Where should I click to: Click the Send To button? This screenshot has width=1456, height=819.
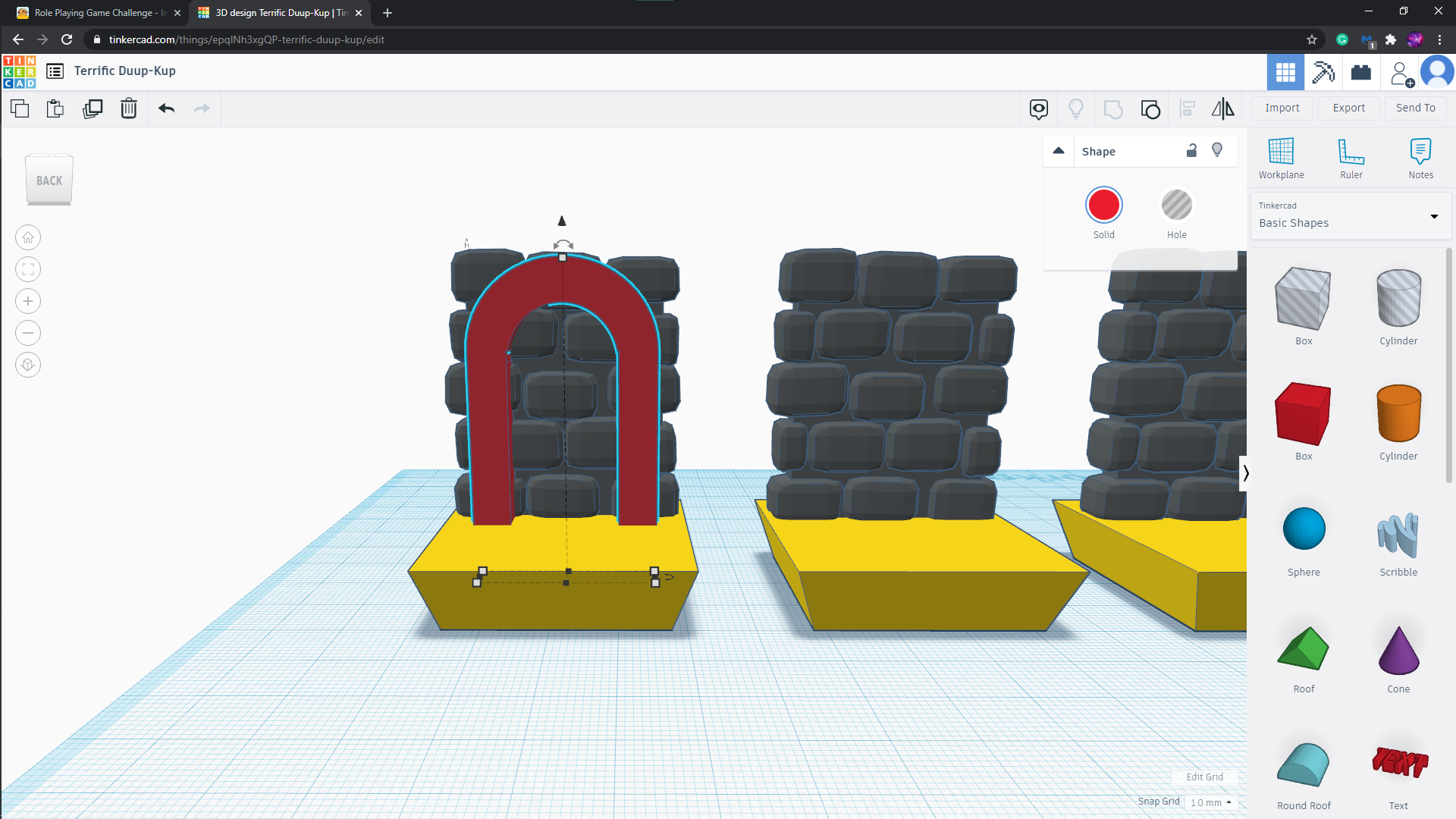[1416, 108]
